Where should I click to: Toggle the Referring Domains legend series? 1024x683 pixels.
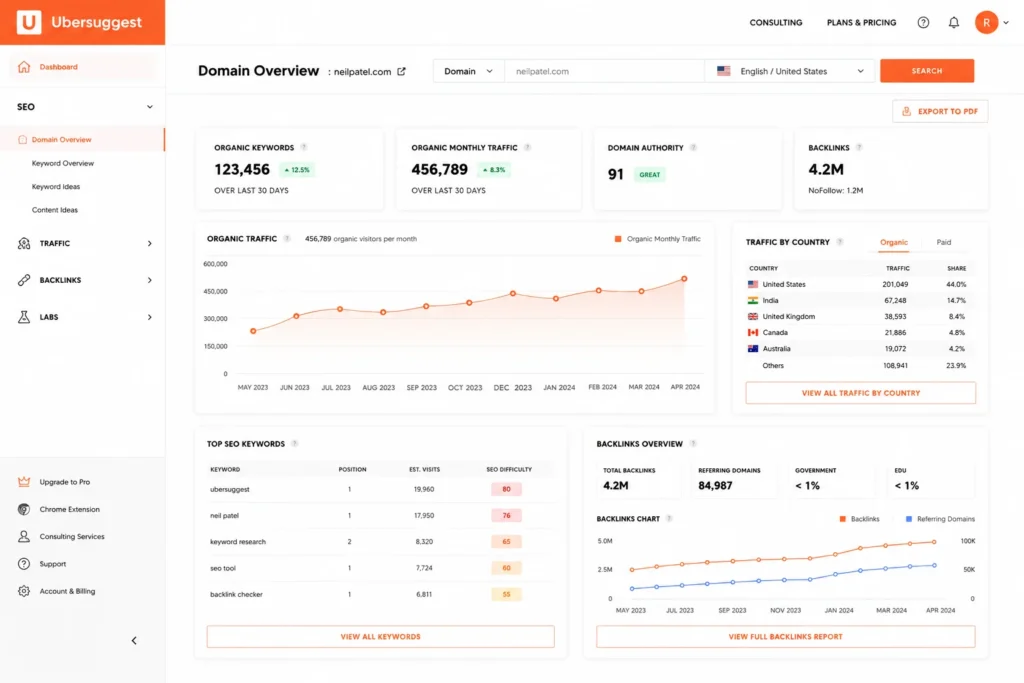pyautogui.click(x=940, y=519)
